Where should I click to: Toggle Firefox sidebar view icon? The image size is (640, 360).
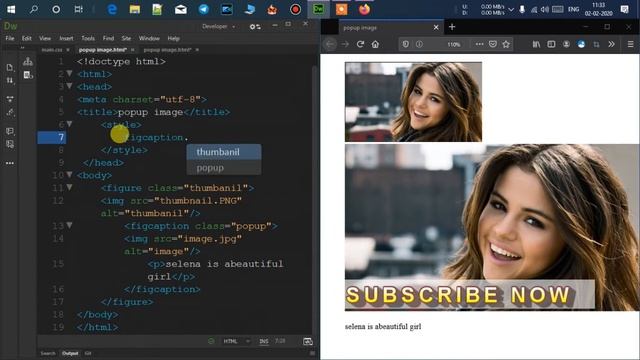coord(551,44)
